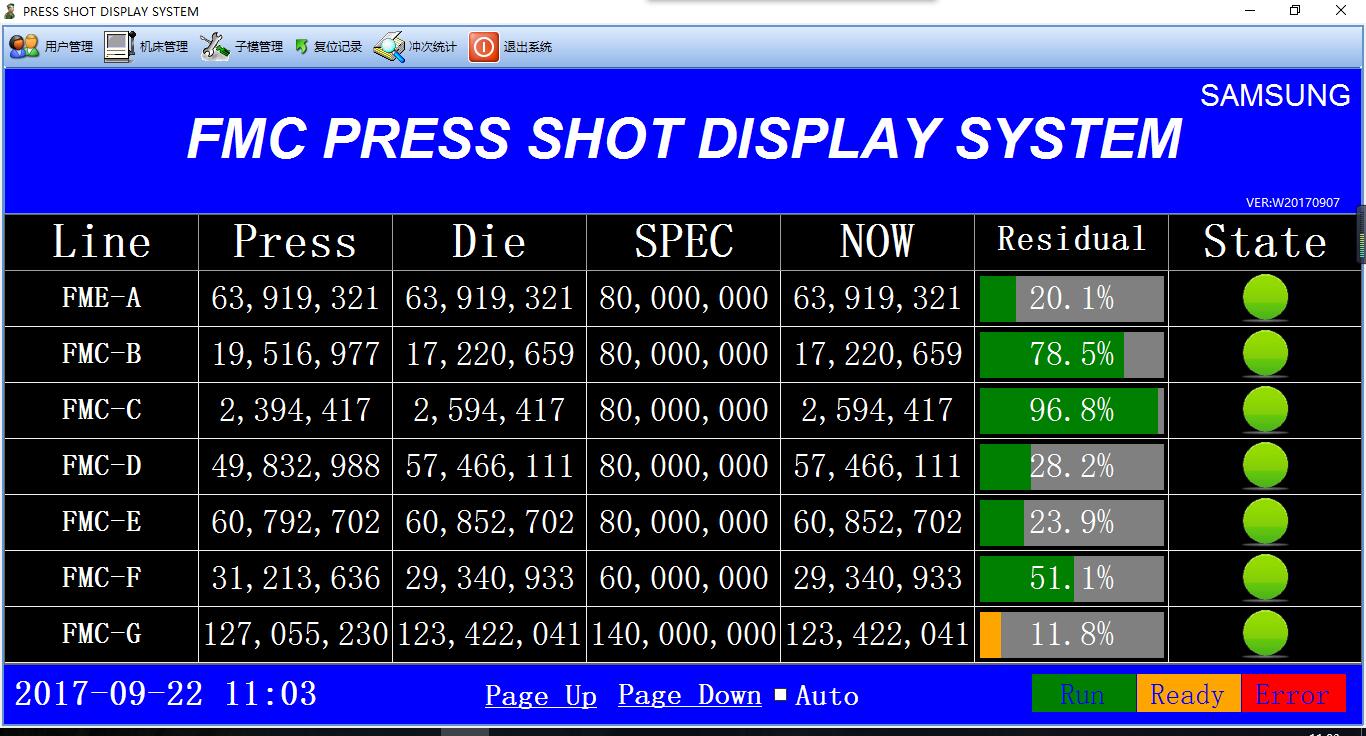This screenshot has height=736, width=1366.
Task: Click the app icon in title bar
Action: 10,11
